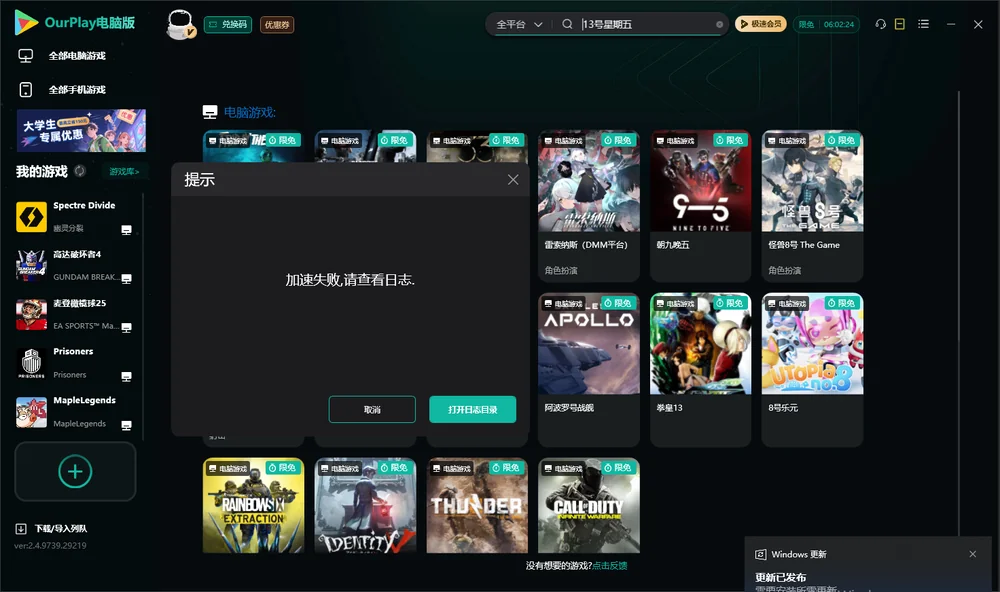Image resolution: width=1000 pixels, height=592 pixels.
Task: Click PC icon on 高达破坏者4 row
Action: [x=126, y=279]
